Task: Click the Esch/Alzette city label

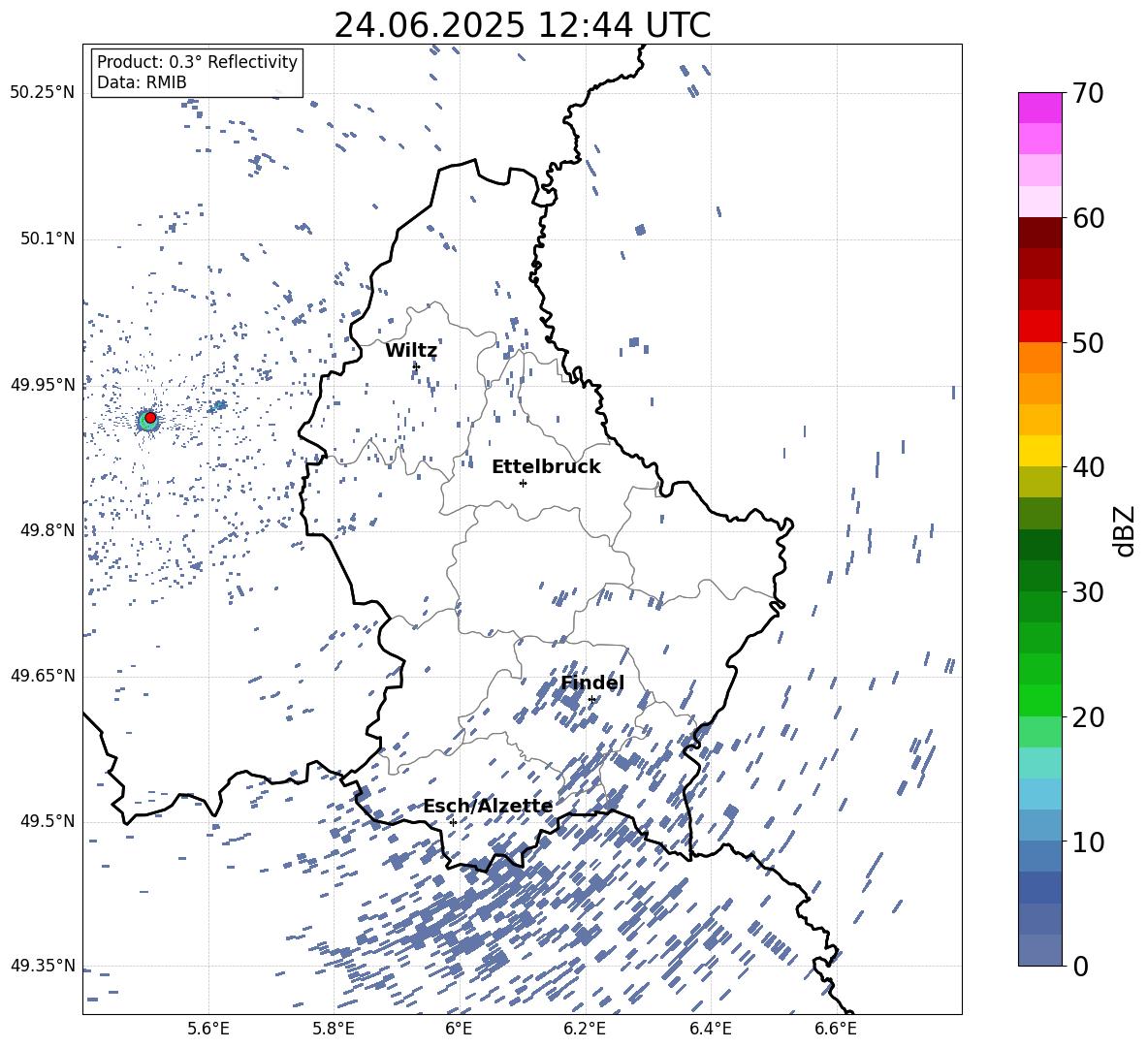Action: tap(488, 806)
